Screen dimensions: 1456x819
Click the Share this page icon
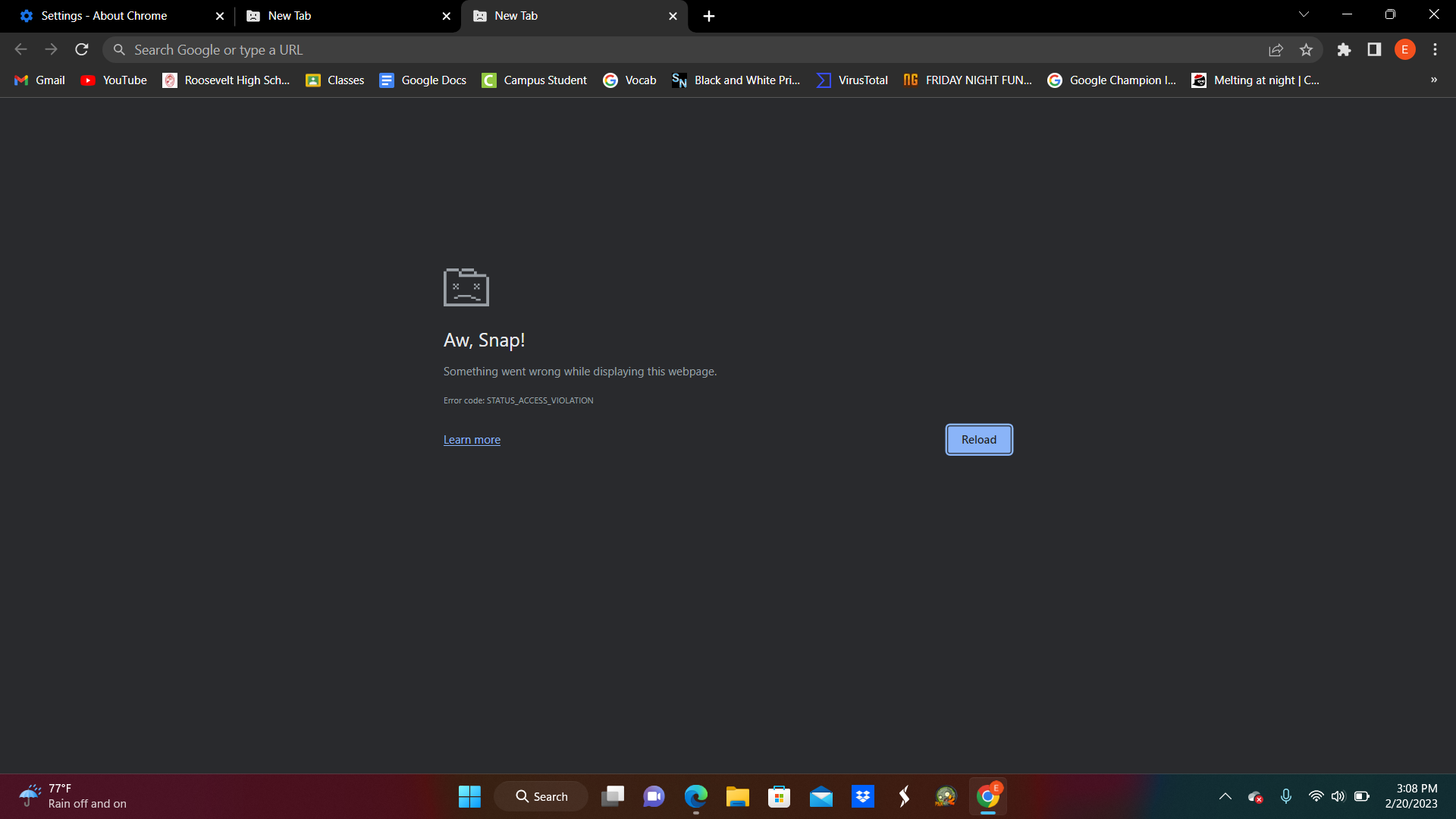click(x=1276, y=50)
